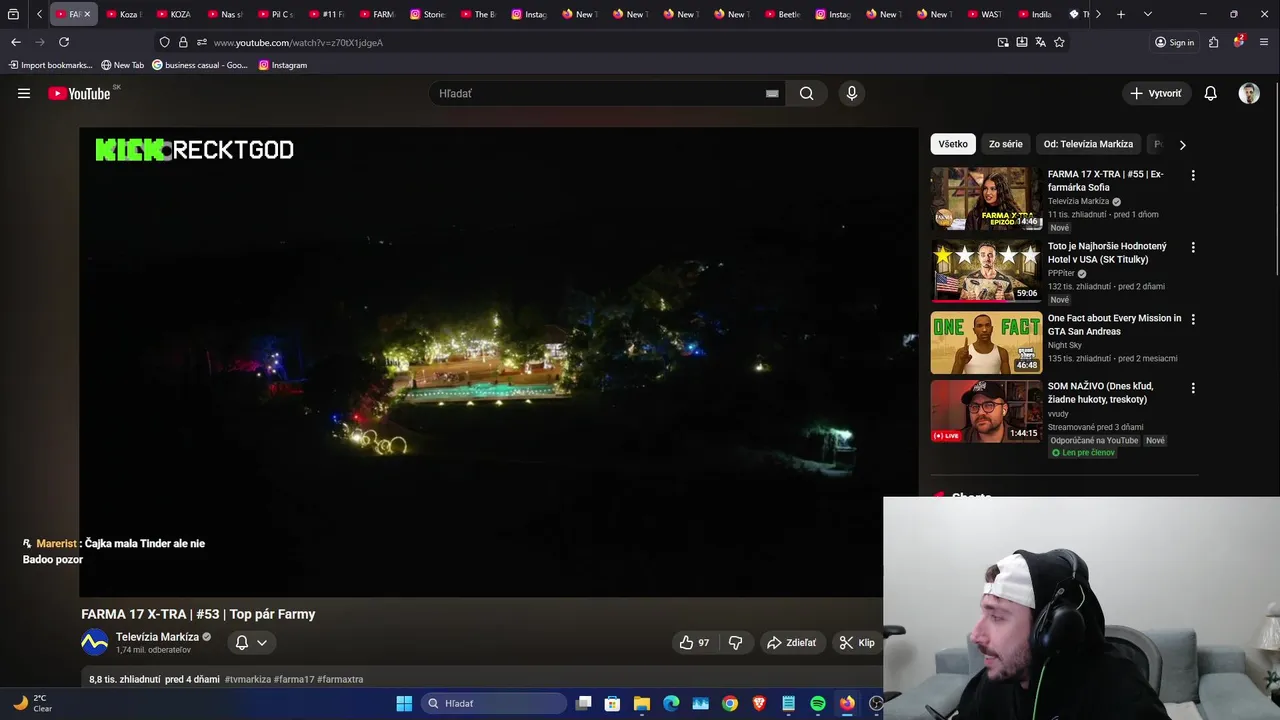Click the browser address bar URL
The height and width of the screenshot is (720, 1280).
coord(298,43)
